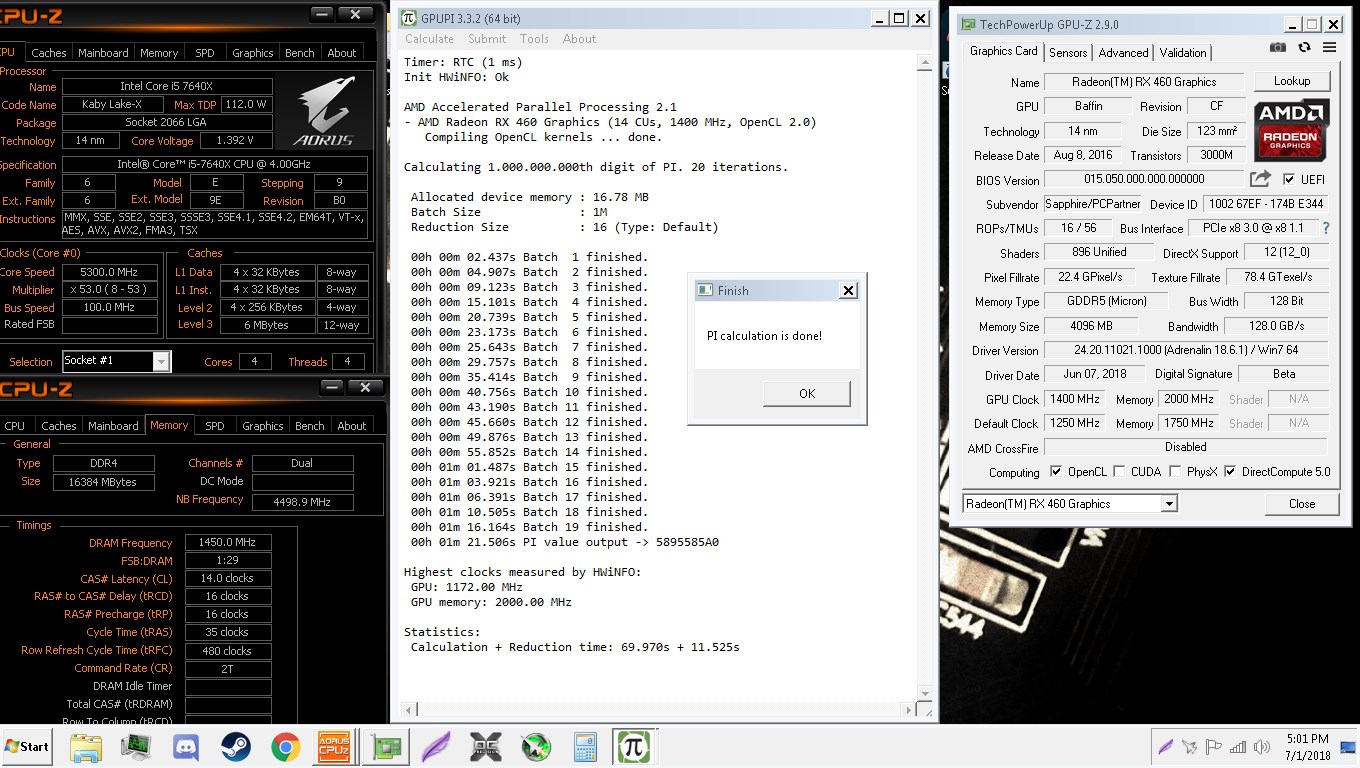Click the GPU-Z BIOS Version field
Image resolution: width=1360 pixels, height=768 pixels.
(1144, 179)
